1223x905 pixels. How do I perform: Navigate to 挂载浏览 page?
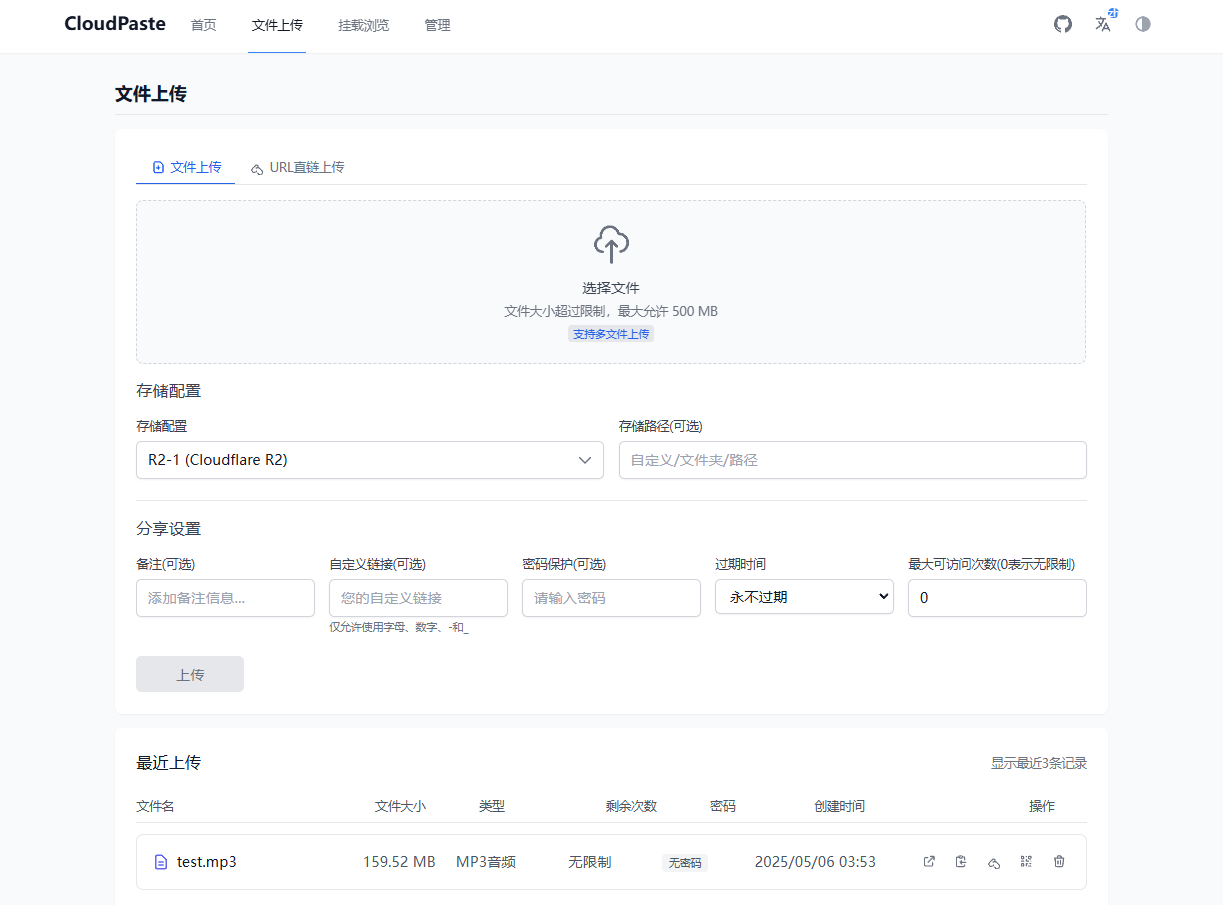tap(363, 25)
